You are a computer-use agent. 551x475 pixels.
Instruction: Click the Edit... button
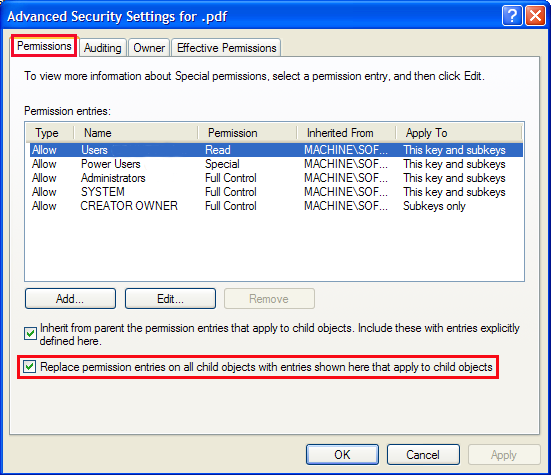[170, 299]
